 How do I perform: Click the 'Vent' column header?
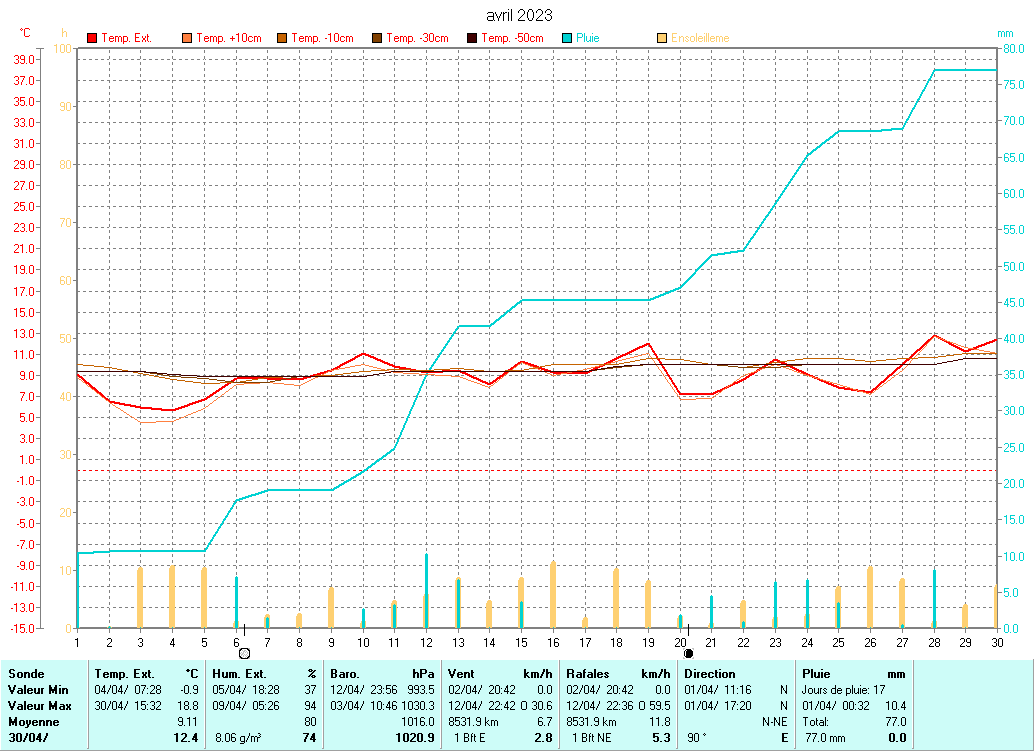point(463,674)
